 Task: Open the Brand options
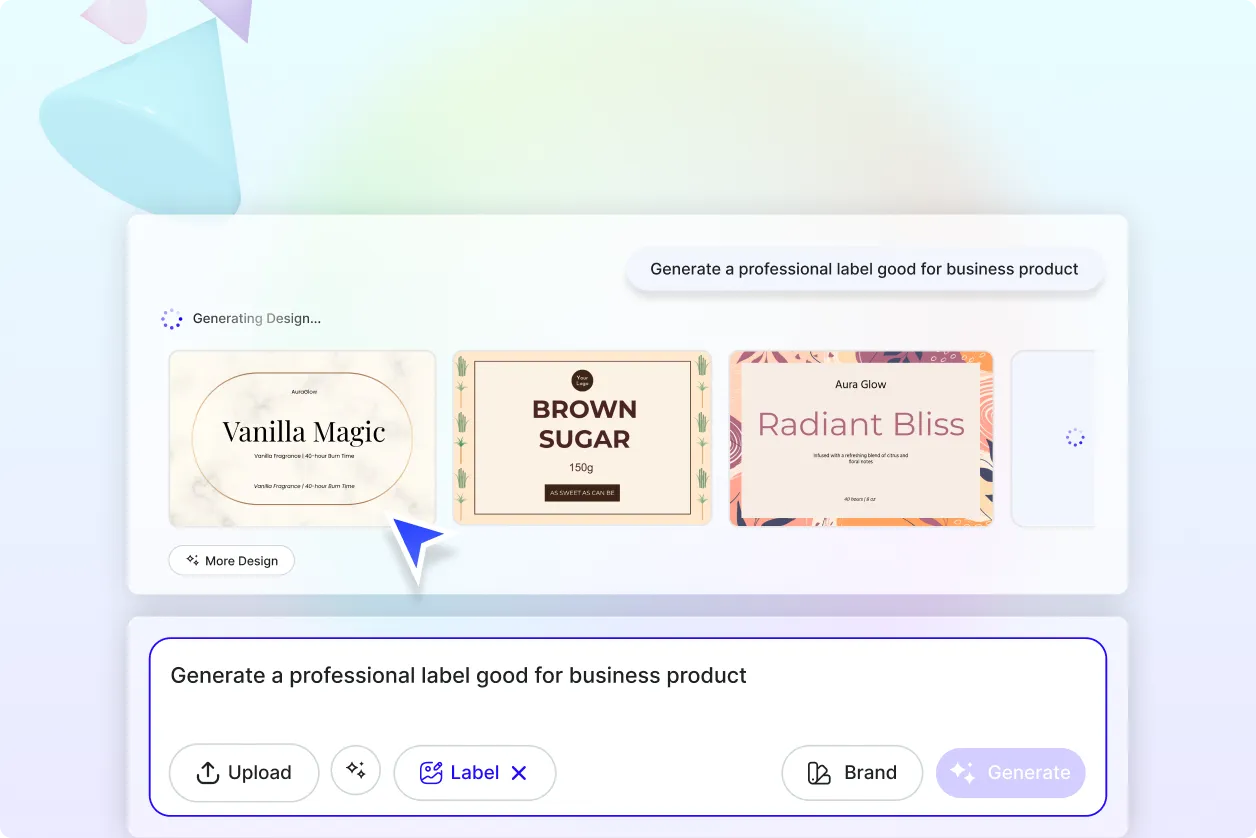click(x=852, y=772)
